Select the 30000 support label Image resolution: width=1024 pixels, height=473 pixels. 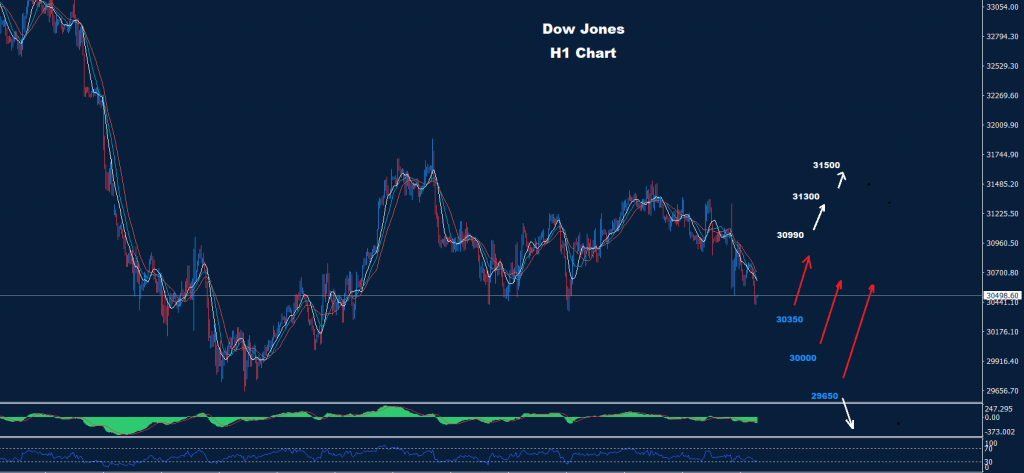803,358
